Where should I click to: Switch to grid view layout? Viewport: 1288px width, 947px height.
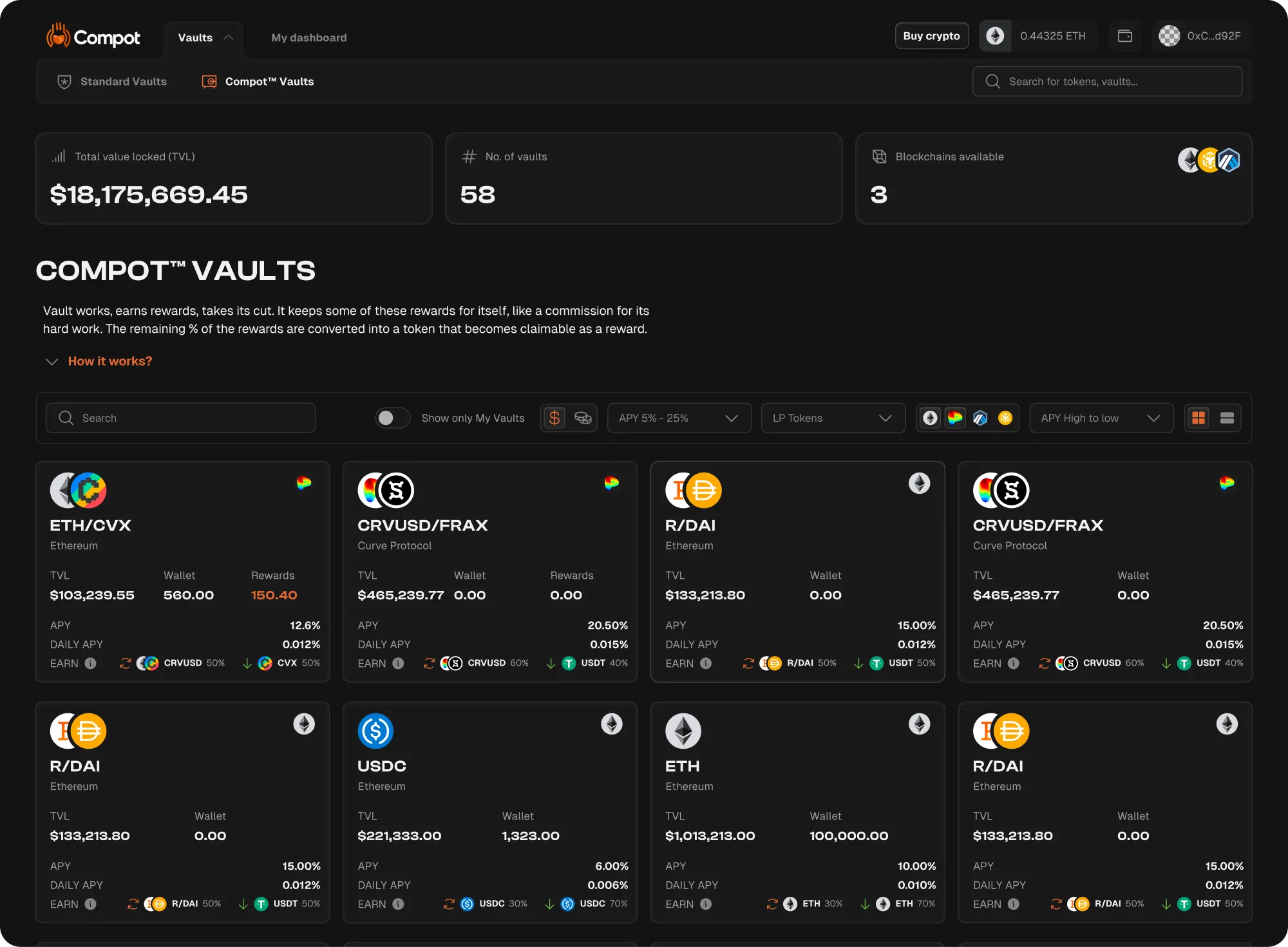coord(1198,418)
